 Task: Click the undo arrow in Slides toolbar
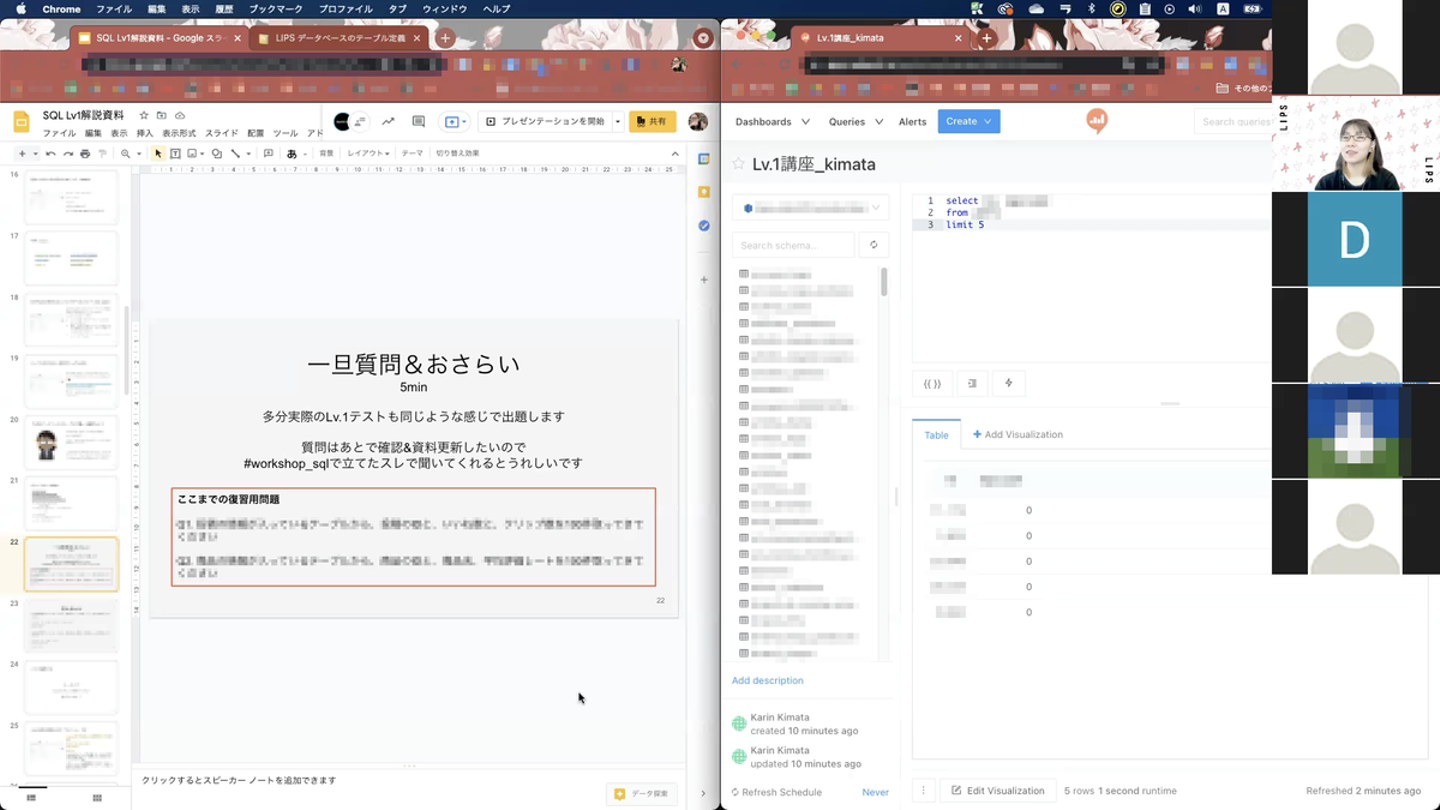[51, 154]
